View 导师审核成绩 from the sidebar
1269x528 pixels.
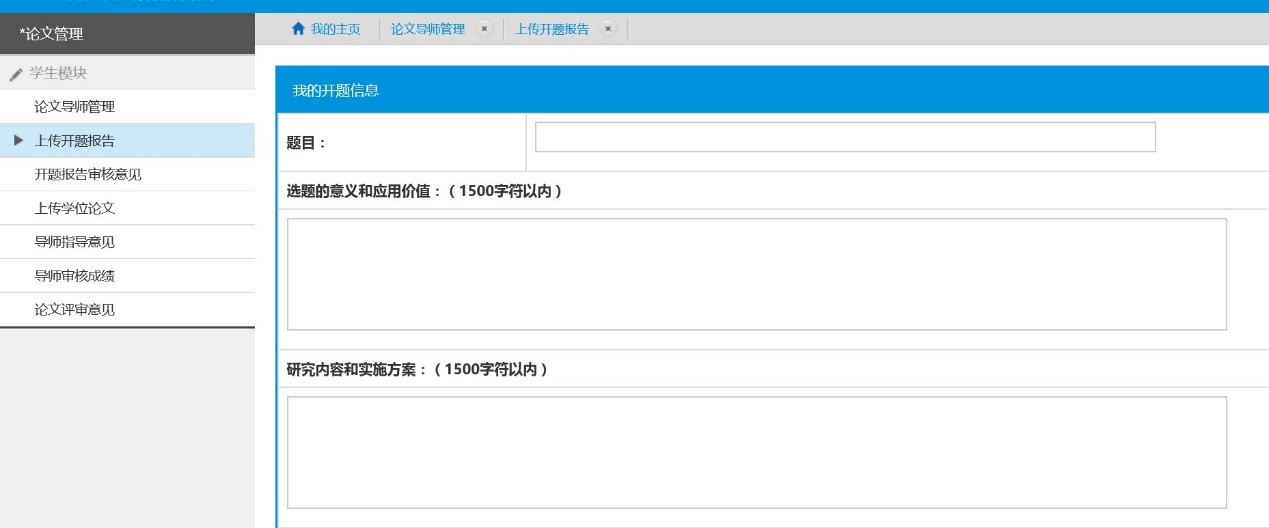pos(75,276)
